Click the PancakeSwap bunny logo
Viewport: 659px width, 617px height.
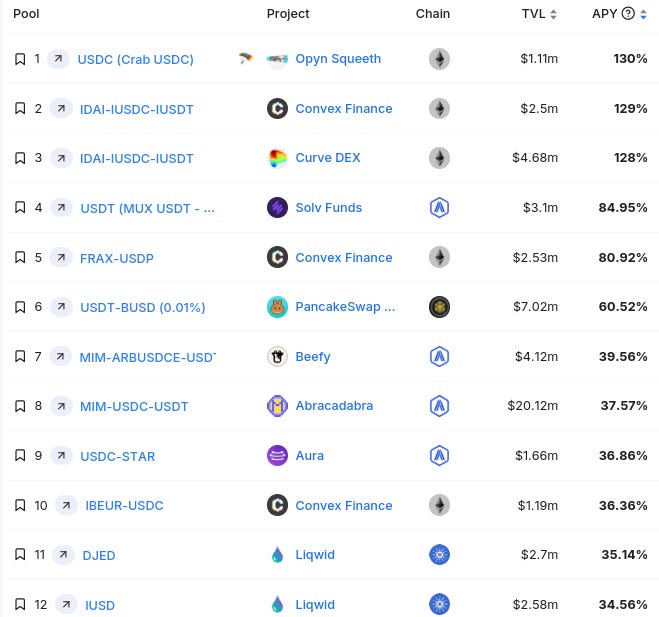coord(277,307)
